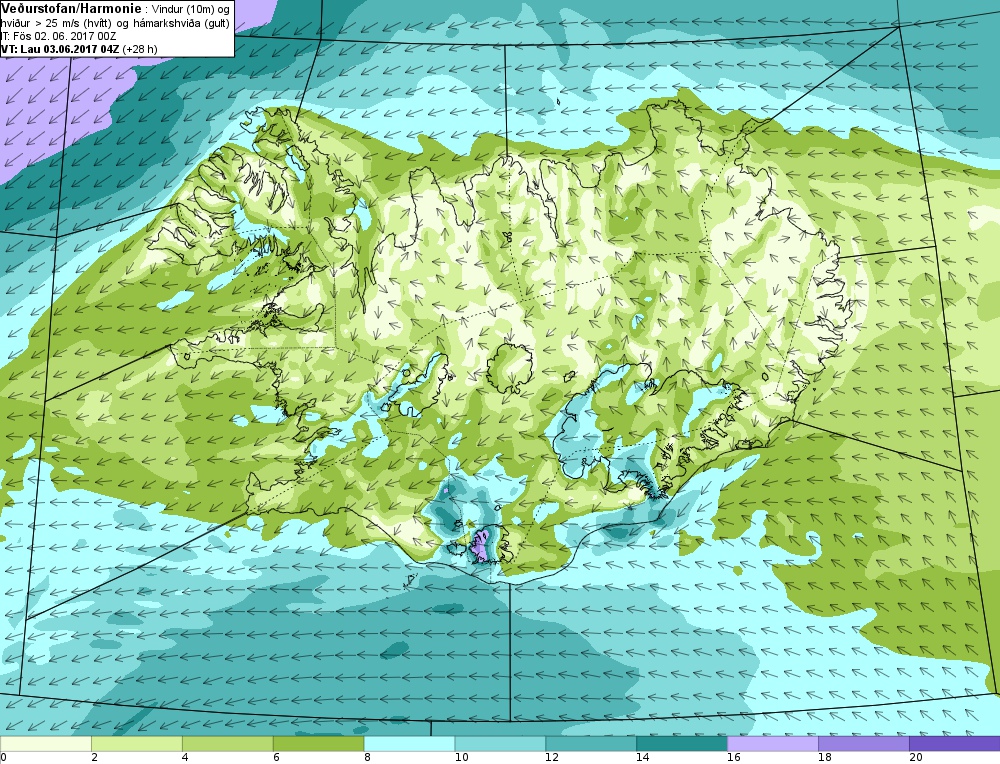
Task: Click the 'Vindur (10m) og' header text
Action: click(191, 10)
